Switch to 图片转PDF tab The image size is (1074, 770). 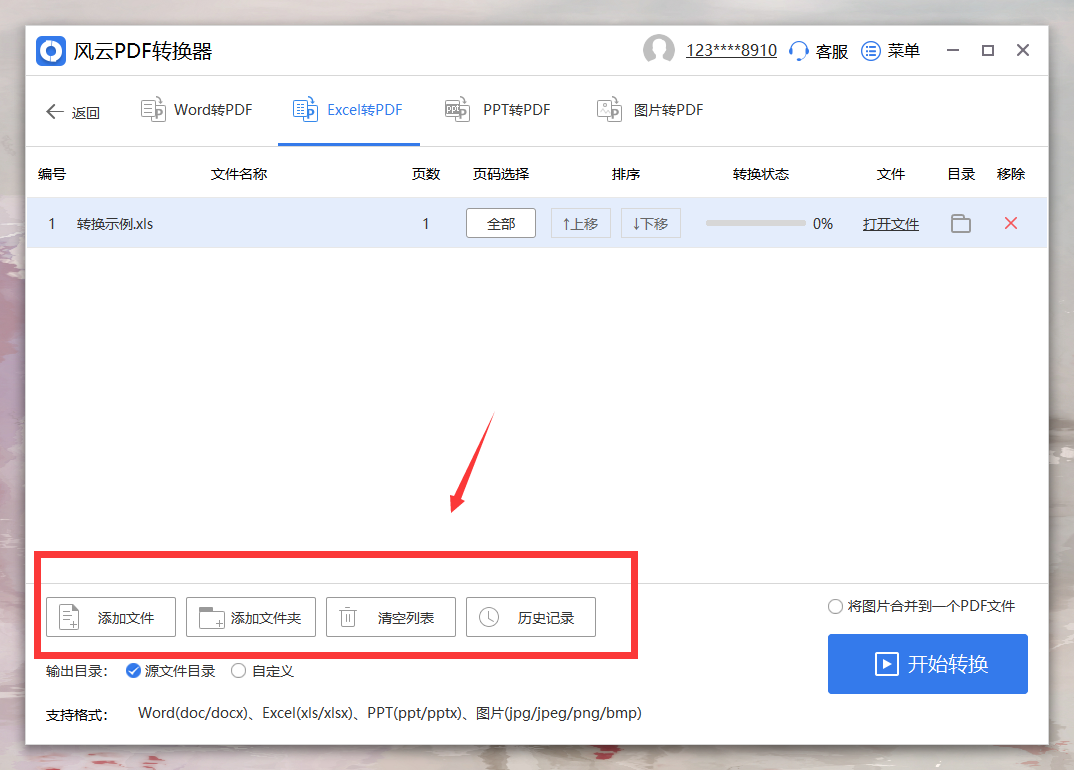click(650, 110)
